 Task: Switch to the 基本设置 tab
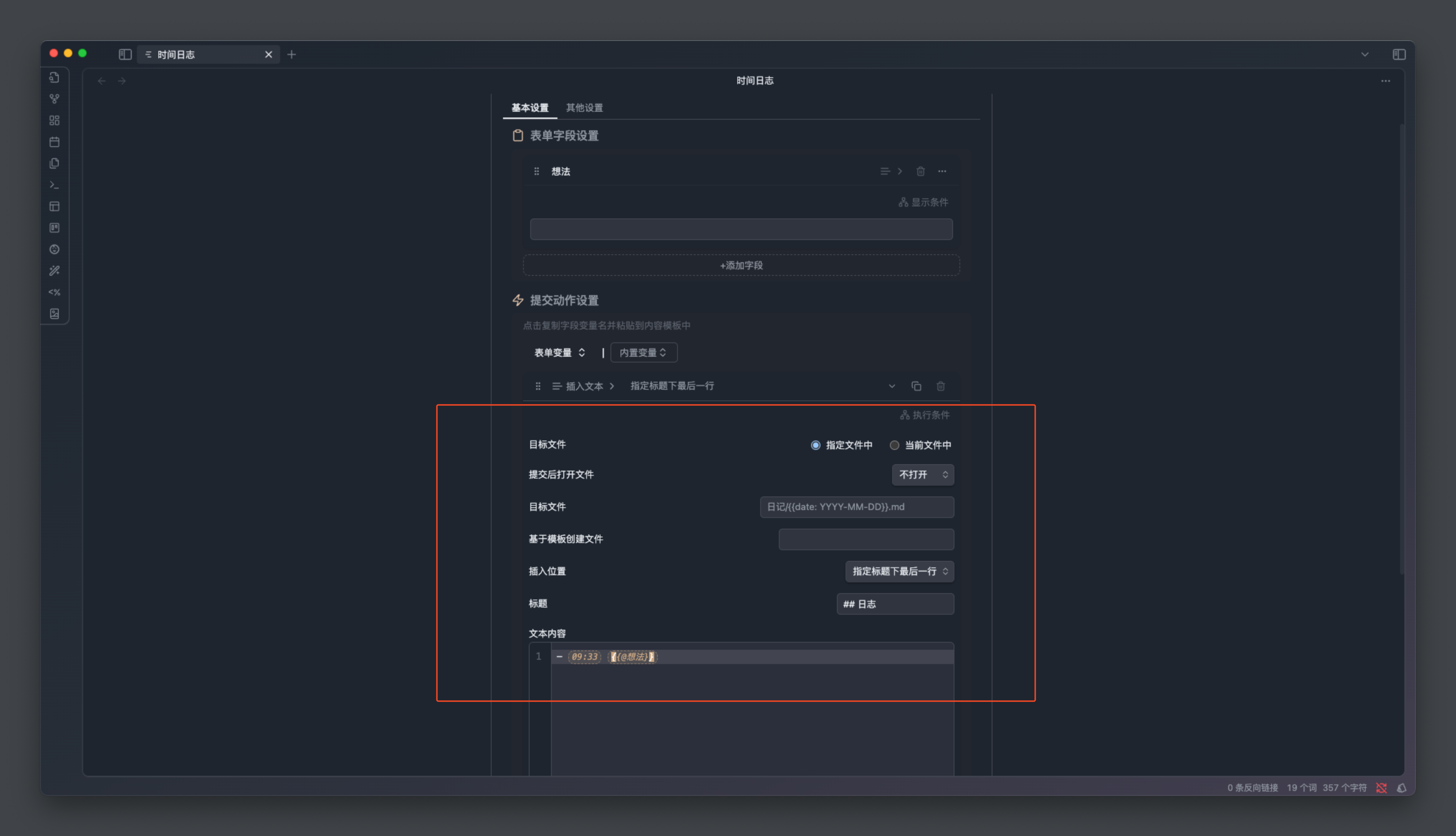530,108
